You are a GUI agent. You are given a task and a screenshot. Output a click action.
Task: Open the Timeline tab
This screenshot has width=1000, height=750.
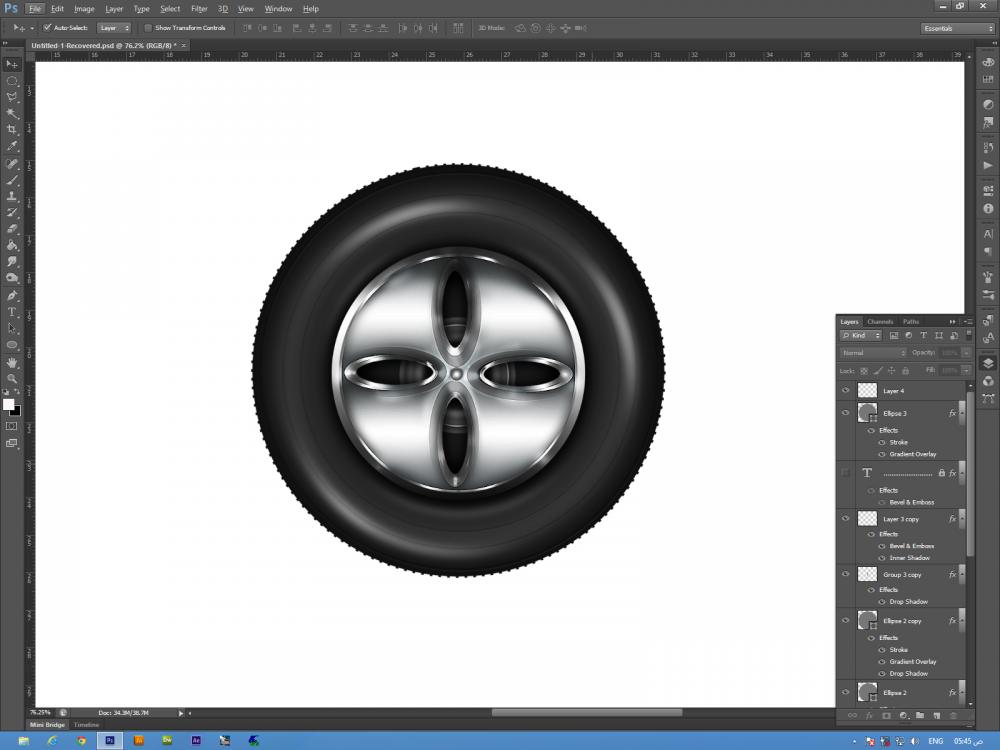point(86,724)
